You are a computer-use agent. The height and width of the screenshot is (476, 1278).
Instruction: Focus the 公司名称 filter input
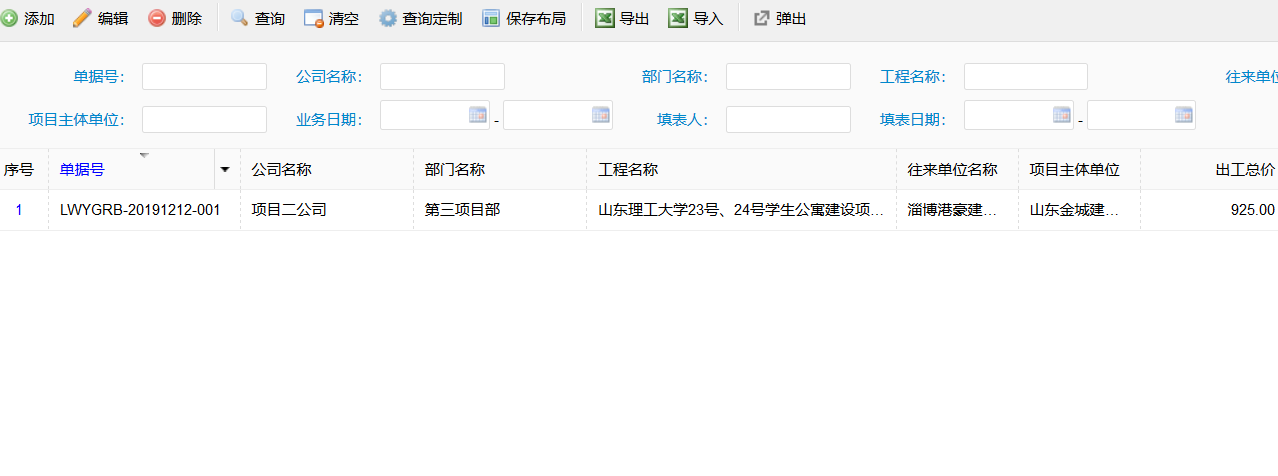coord(442,77)
